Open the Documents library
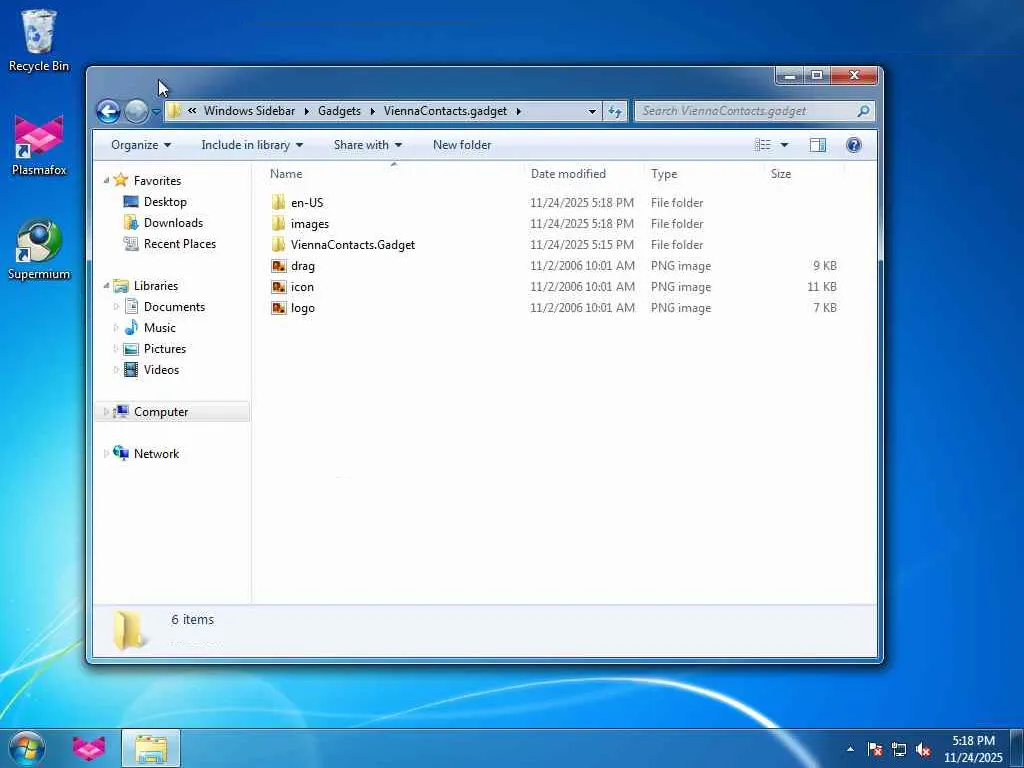This screenshot has width=1024, height=768. point(174,307)
